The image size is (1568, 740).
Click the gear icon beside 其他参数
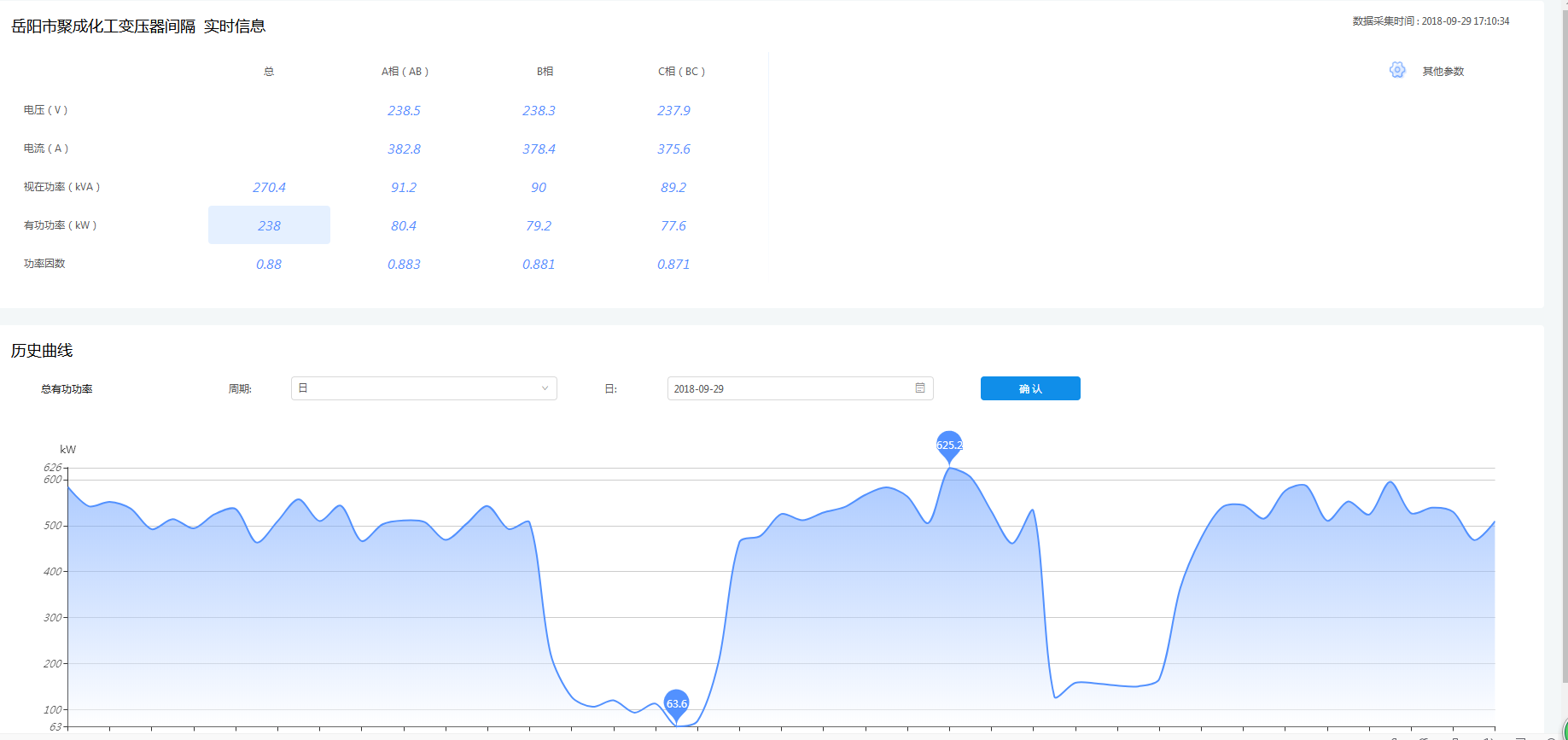tap(1396, 70)
